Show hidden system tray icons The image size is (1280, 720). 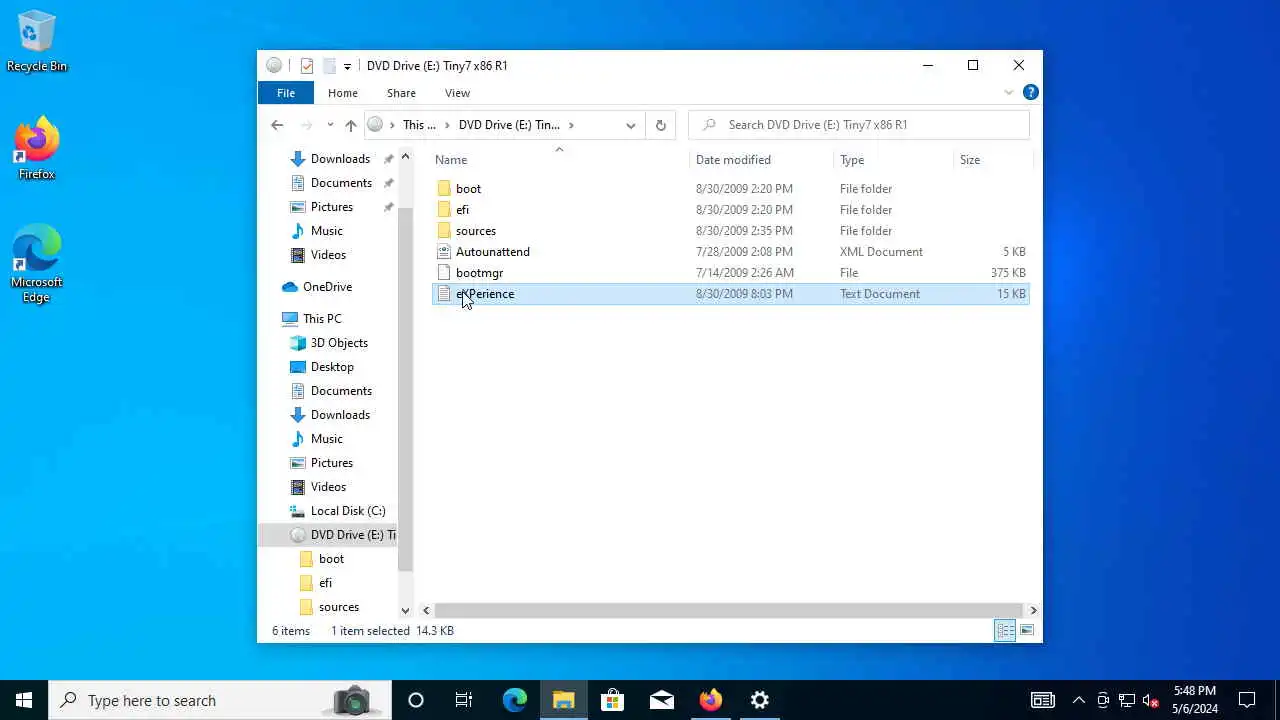(x=1079, y=700)
